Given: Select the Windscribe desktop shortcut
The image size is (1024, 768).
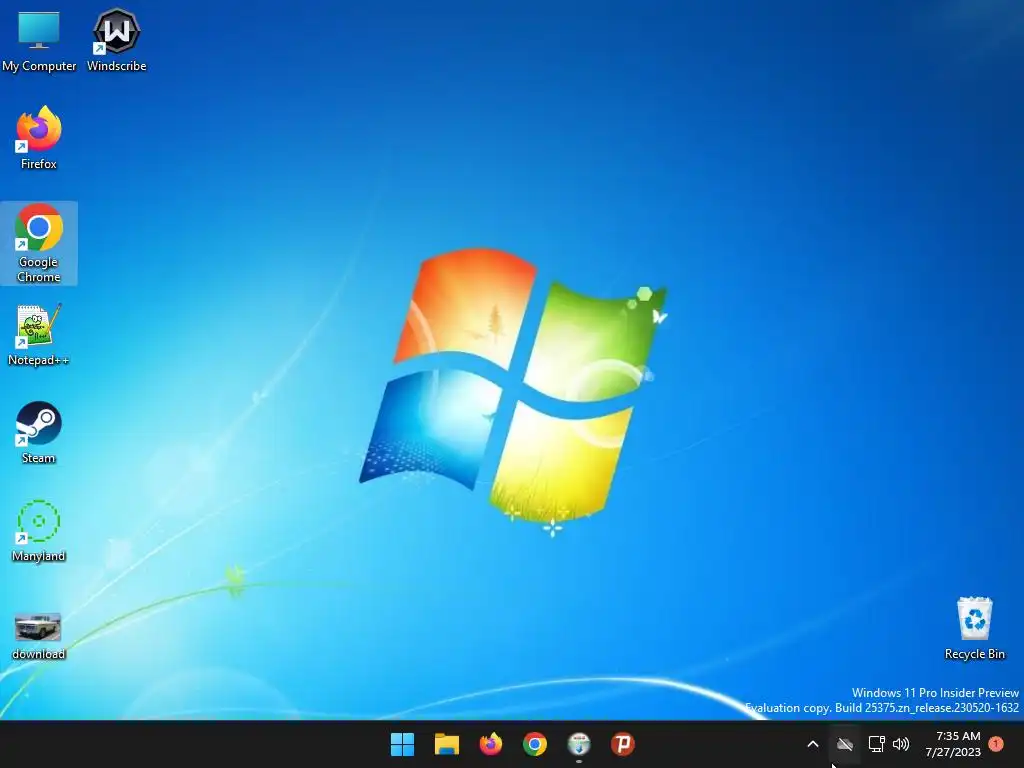Looking at the screenshot, I should 116,41.
